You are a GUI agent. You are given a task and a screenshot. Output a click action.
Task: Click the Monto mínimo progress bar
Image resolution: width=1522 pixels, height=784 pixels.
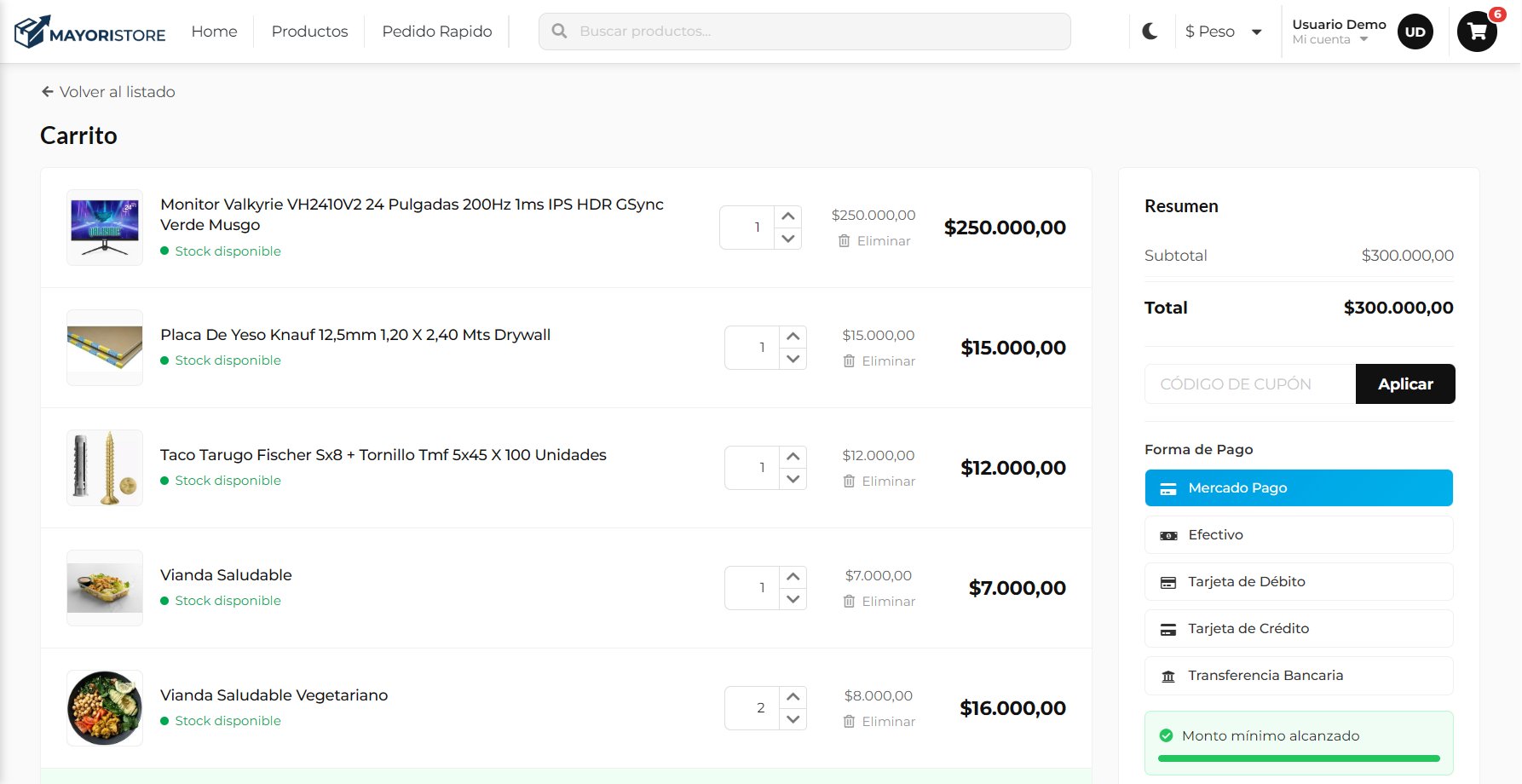click(x=1299, y=758)
